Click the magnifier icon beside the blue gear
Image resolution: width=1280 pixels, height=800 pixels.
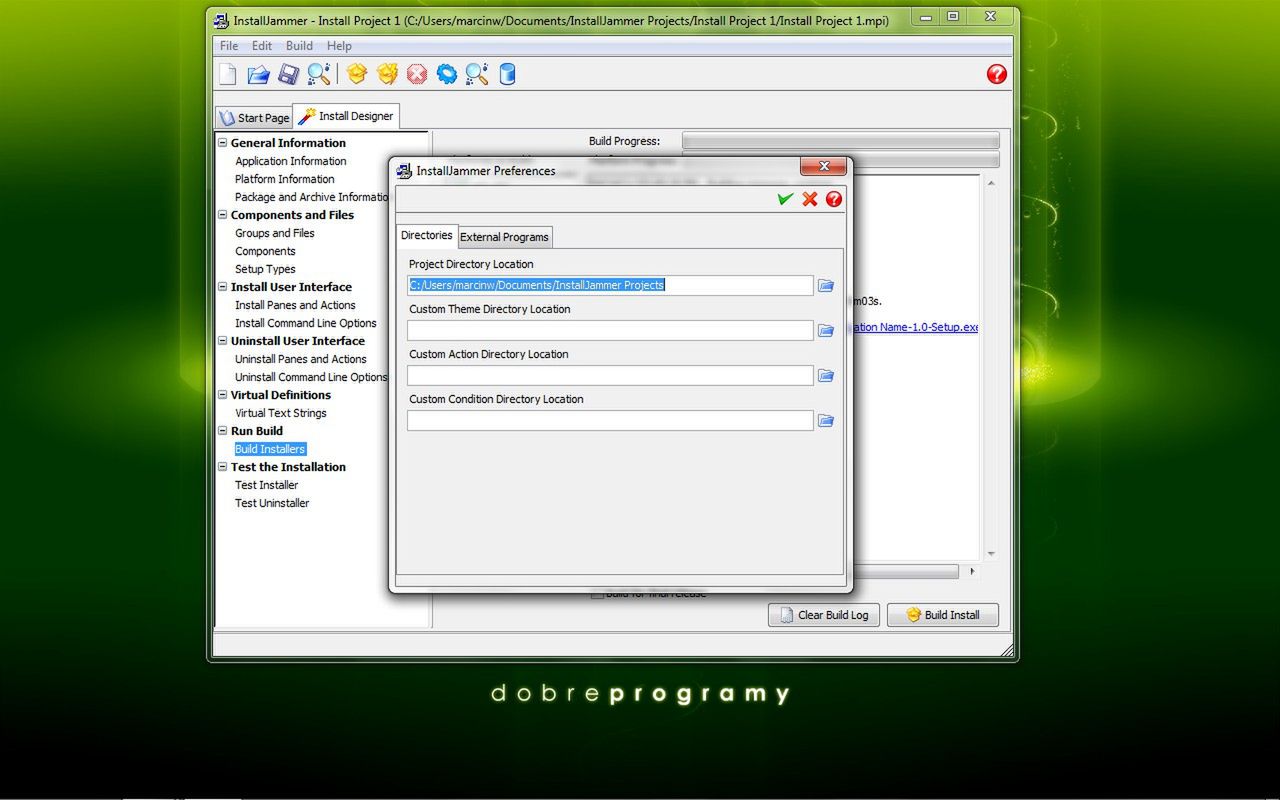pyautogui.click(x=477, y=74)
